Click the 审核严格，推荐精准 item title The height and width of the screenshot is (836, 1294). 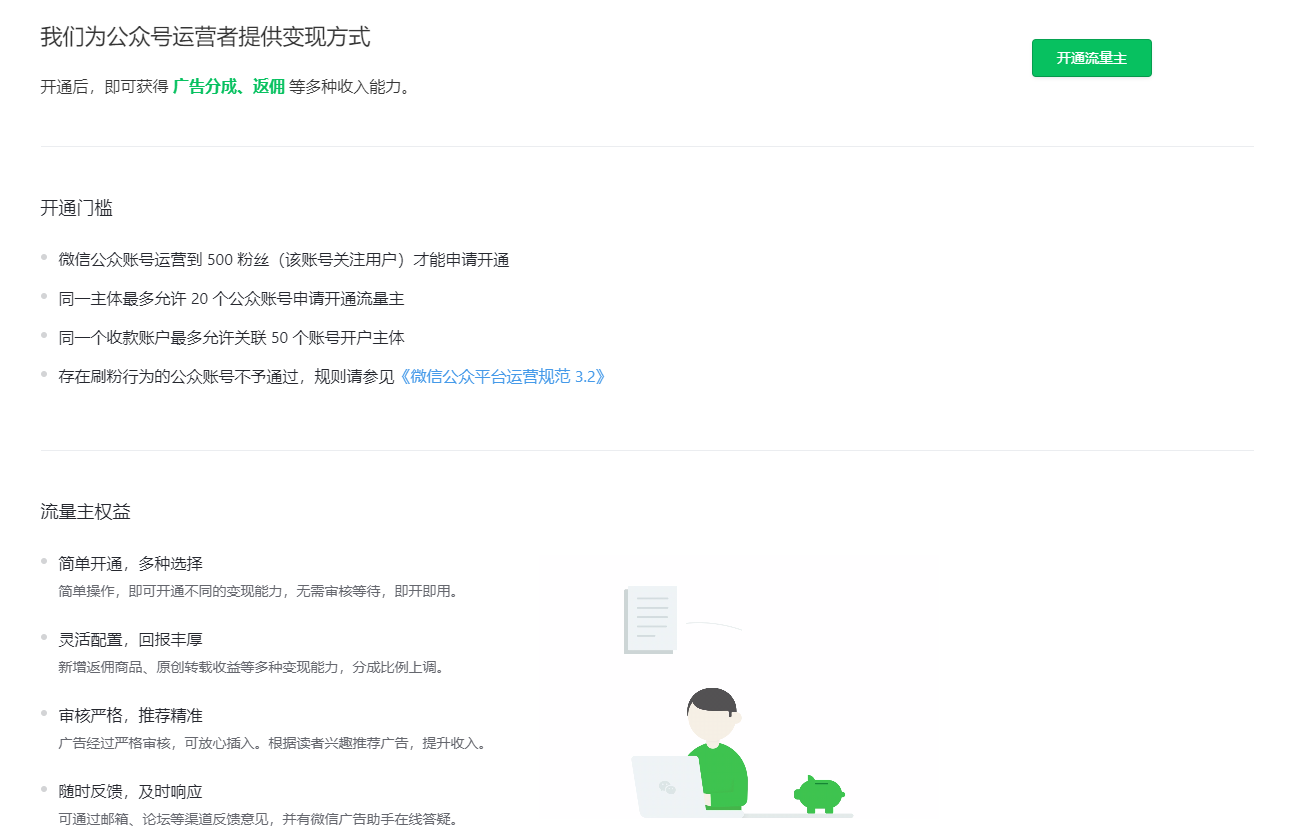[x=130, y=716]
